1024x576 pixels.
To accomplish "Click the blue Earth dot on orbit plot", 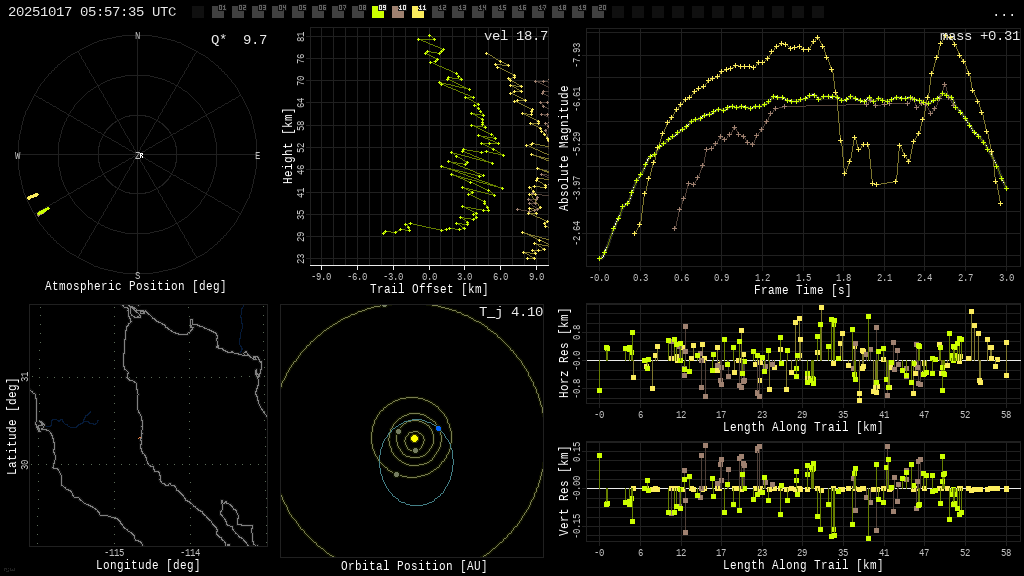I will 438,428.
